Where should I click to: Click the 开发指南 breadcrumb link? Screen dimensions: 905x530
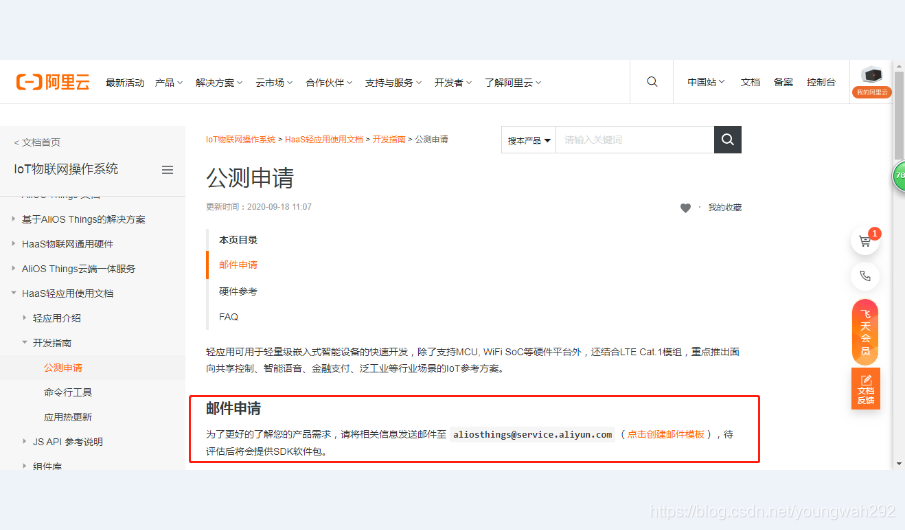[388, 139]
